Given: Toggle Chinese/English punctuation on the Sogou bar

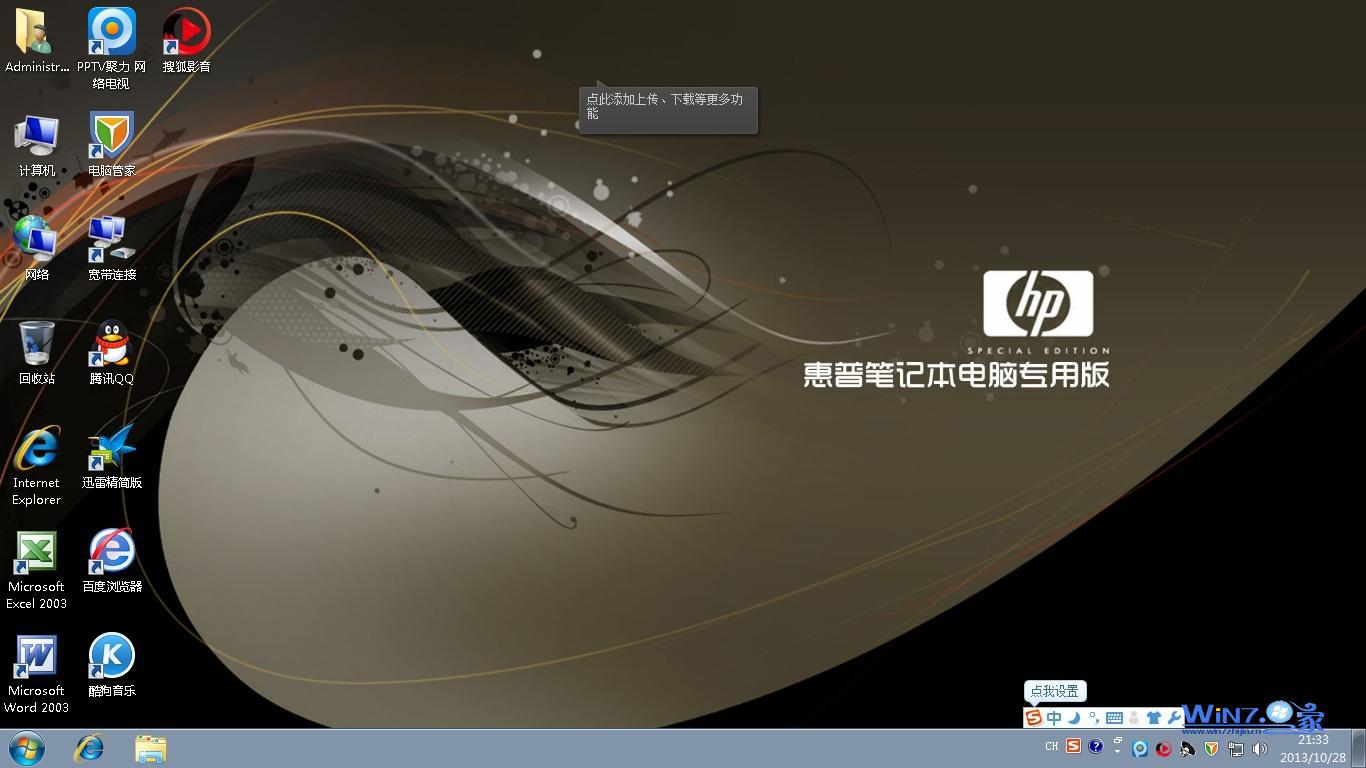Looking at the screenshot, I should (1094, 718).
